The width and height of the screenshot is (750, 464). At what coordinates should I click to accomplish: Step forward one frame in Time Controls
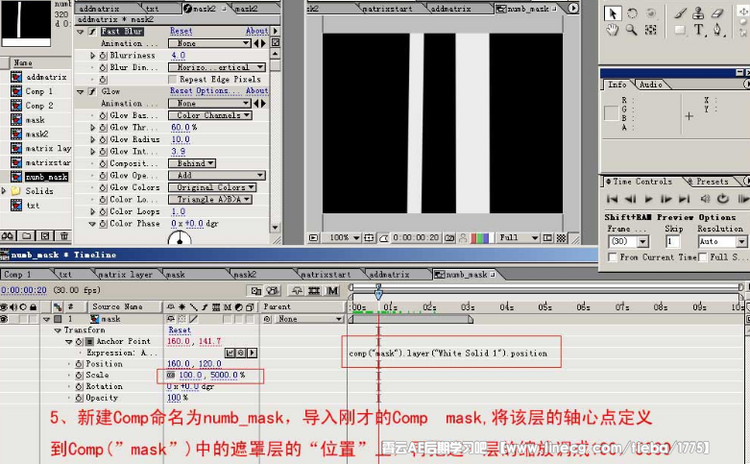666,199
